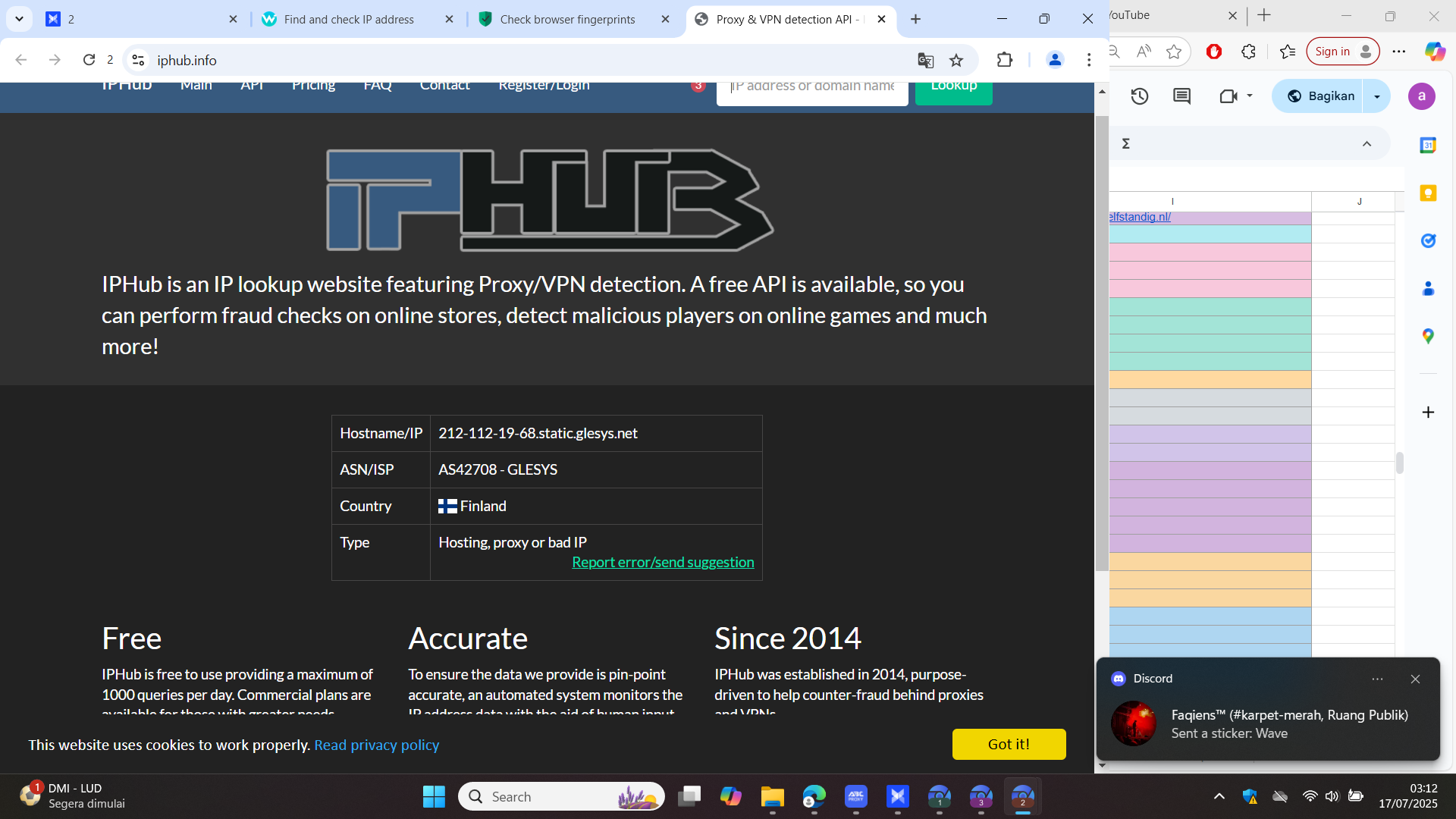This screenshot has height=819, width=1456.
Task: Open Google Tasks in the Sheets side panel
Action: pyautogui.click(x=1428, y=240)
